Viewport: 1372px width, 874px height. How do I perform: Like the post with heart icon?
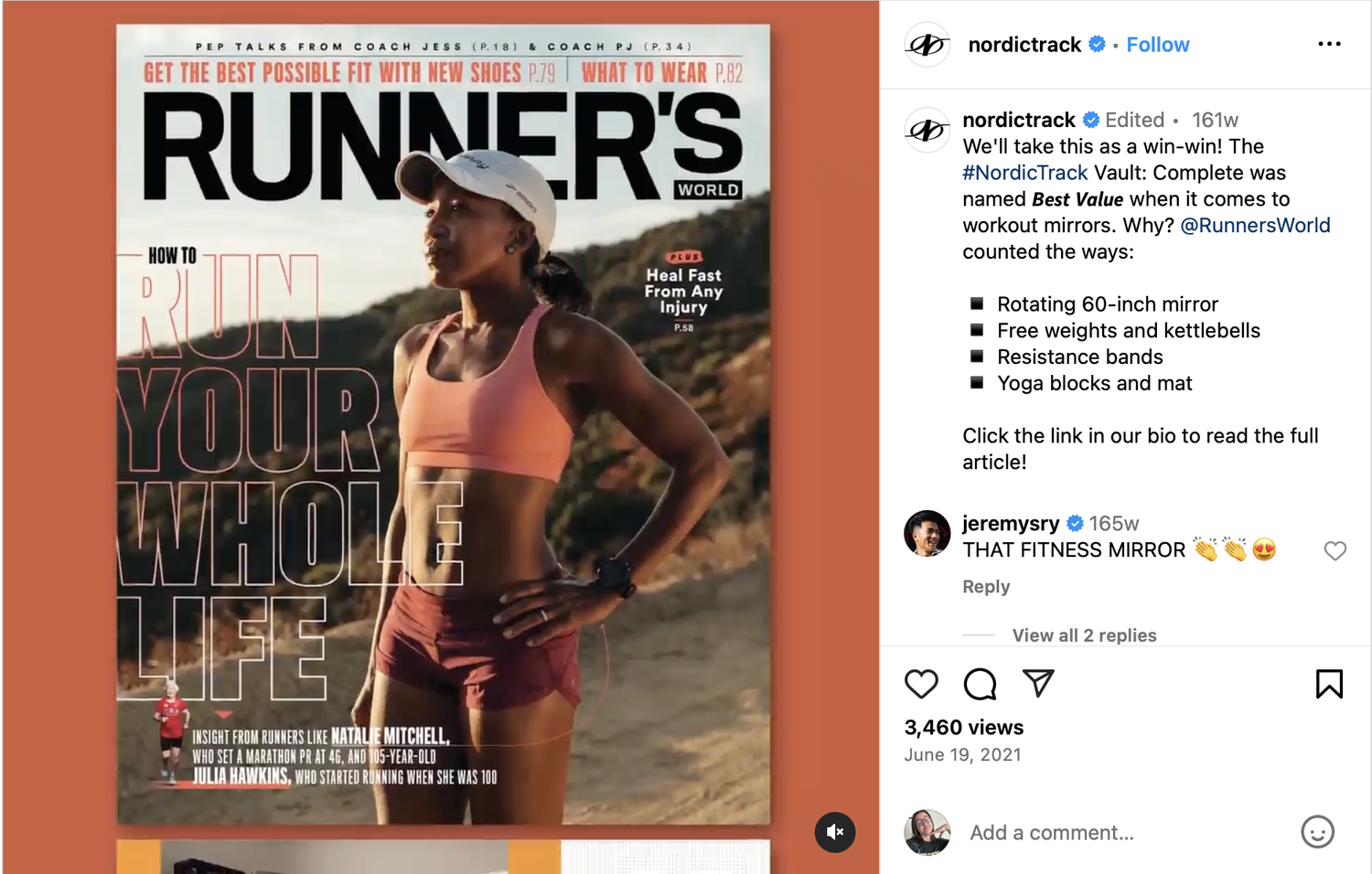pyautogui.click(x=921, y=684)
